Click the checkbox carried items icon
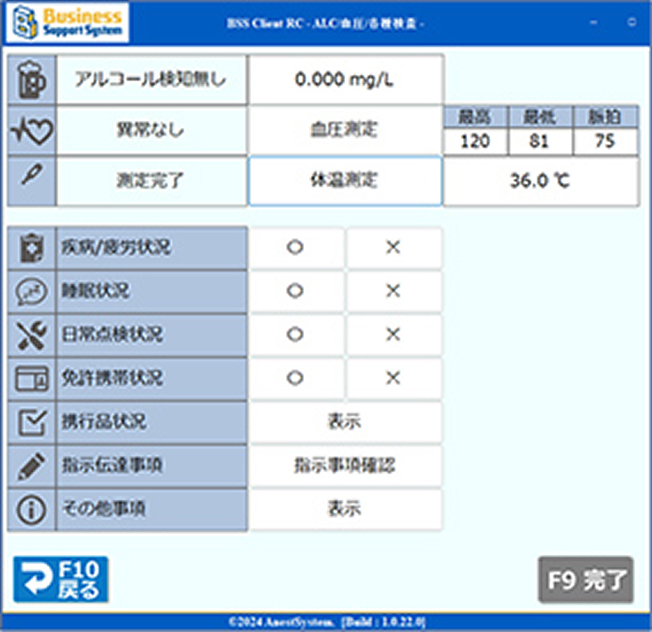 [x=32, y=422]
